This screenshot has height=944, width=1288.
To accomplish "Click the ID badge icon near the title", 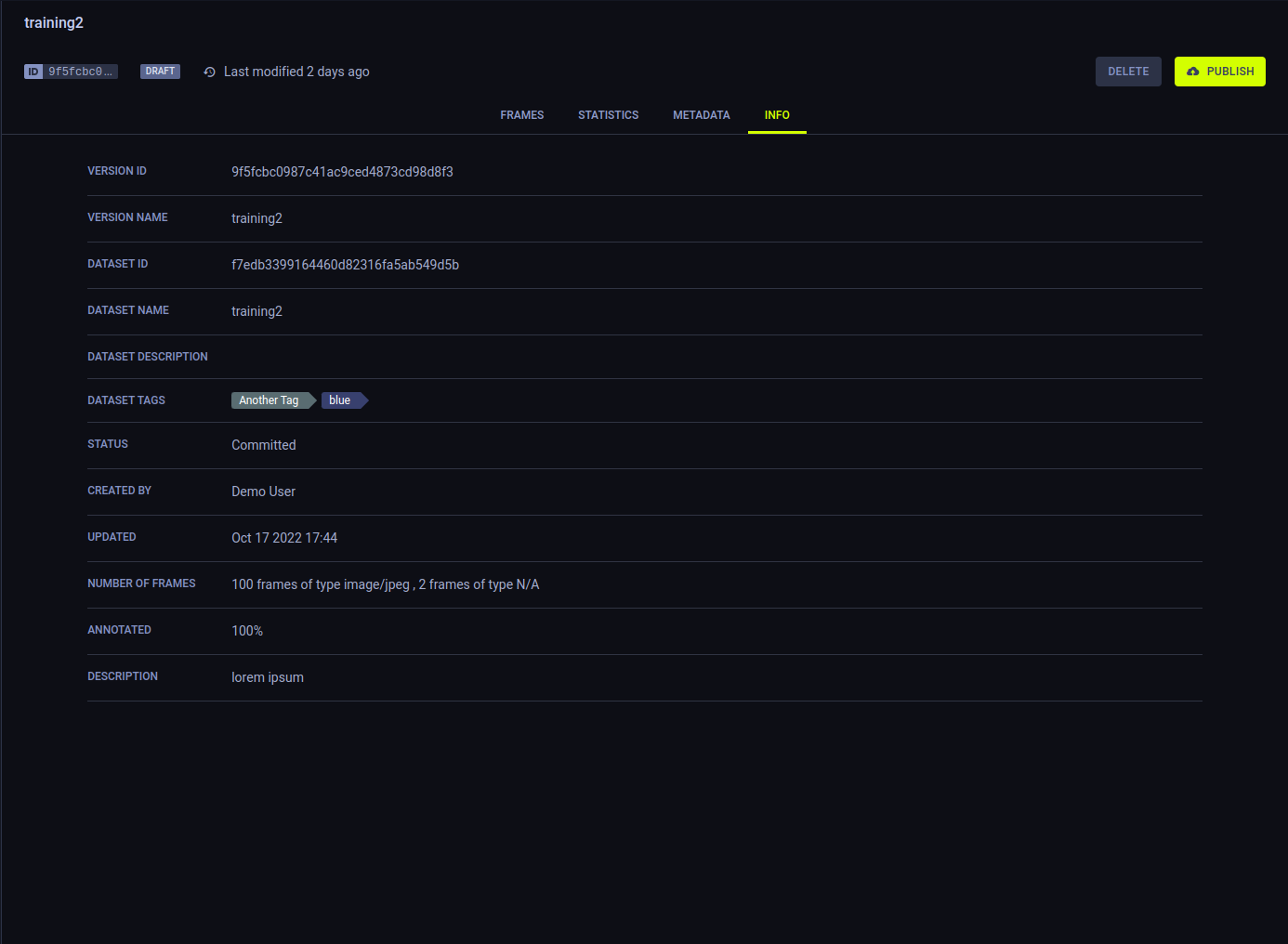I will coord(33,72).
